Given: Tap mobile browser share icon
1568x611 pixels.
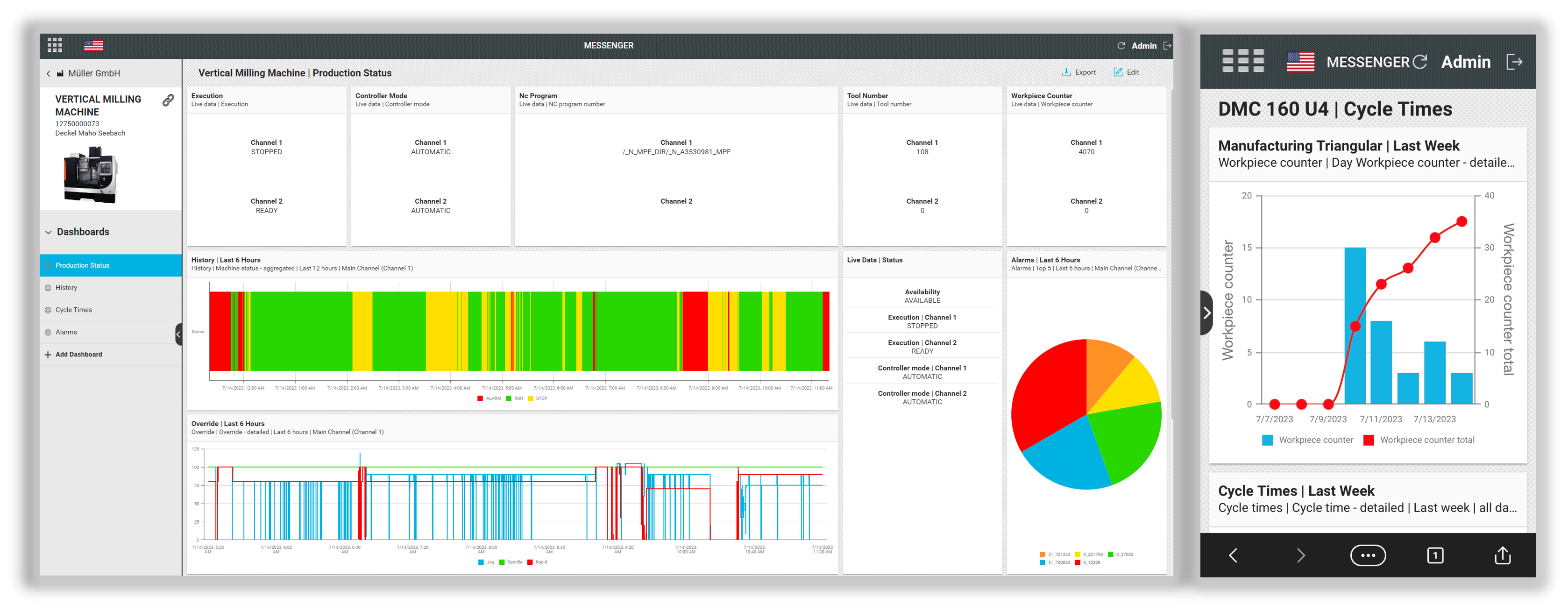Looking at the screenshot, I should click(x=1502, y=555).
